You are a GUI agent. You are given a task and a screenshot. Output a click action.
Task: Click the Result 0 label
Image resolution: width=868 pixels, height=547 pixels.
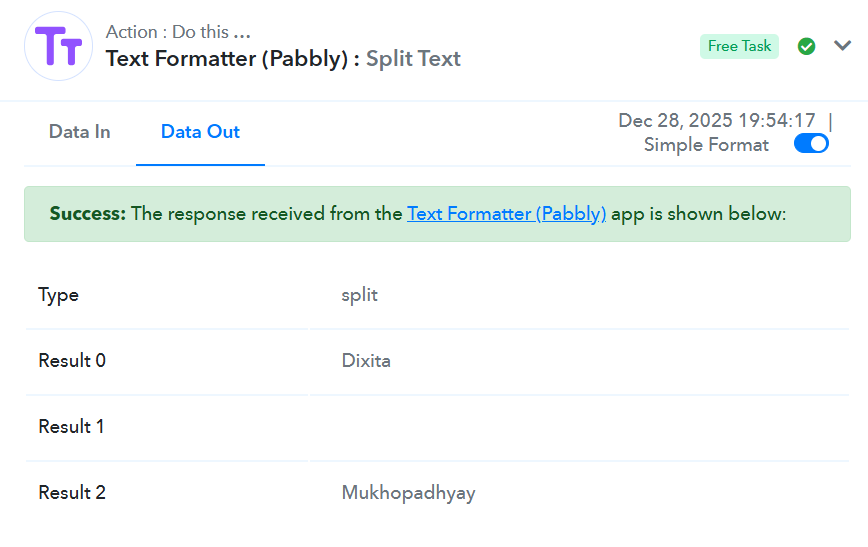coord(72,361)
